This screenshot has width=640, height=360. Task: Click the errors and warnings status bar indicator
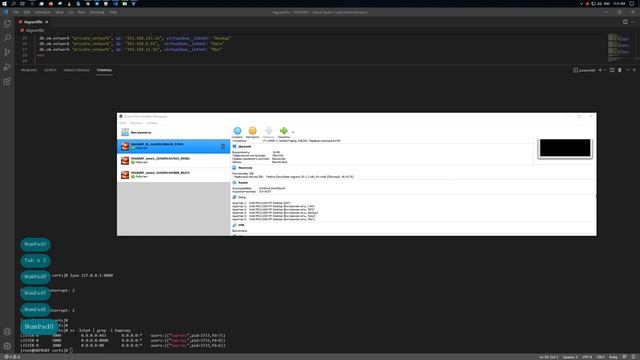point(12,357)
